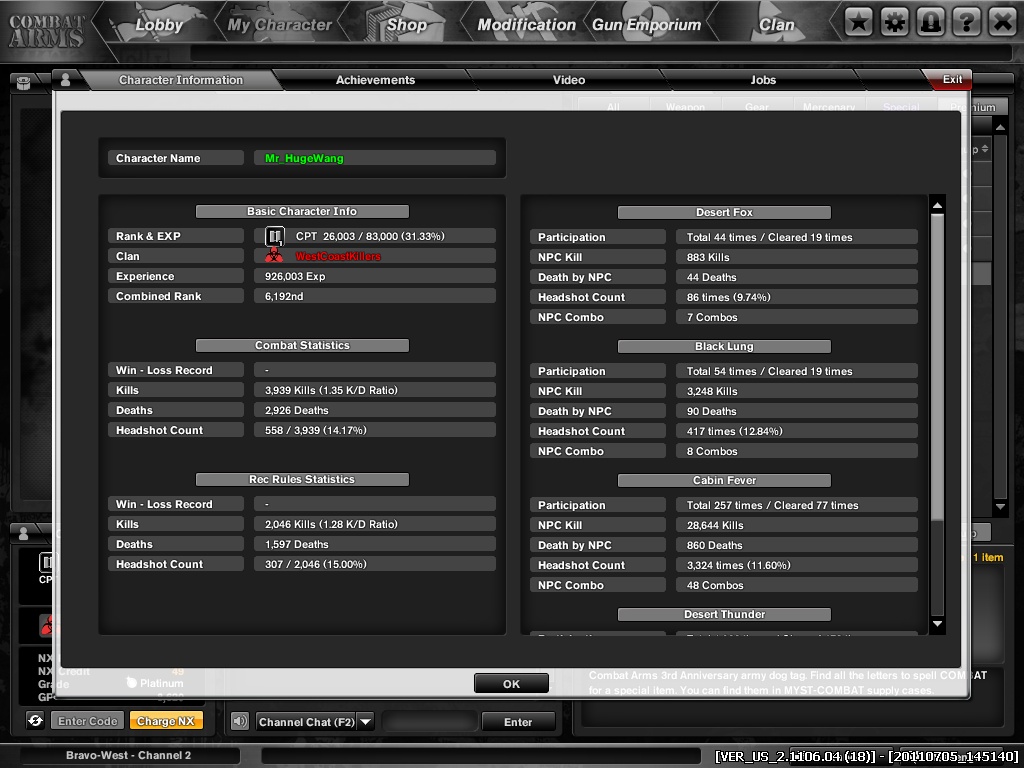Screen dimensions: 1024x768
Task: Click the 2,046 Kills (1.28 K/D Ratio) value
Action: 331,524
